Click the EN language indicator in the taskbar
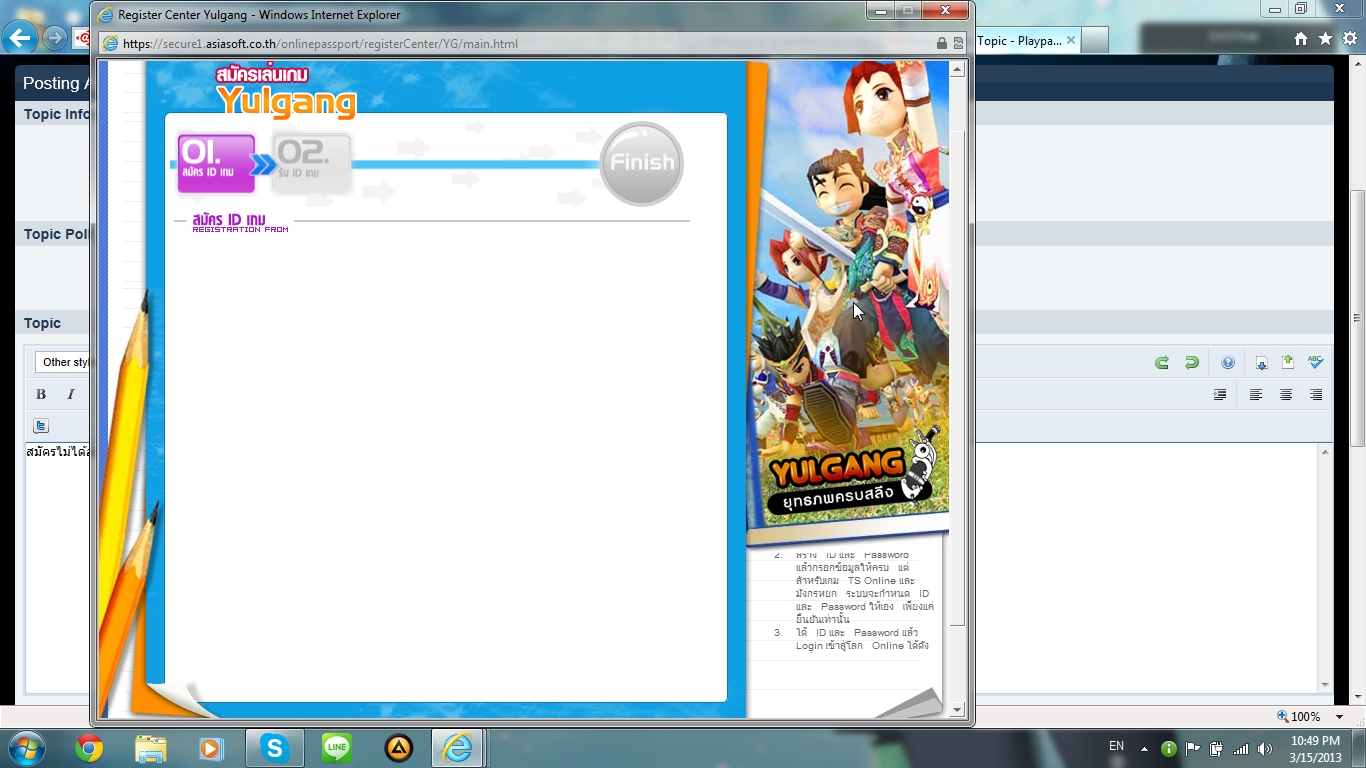 pyautogui.click(x=1117, y=746)
